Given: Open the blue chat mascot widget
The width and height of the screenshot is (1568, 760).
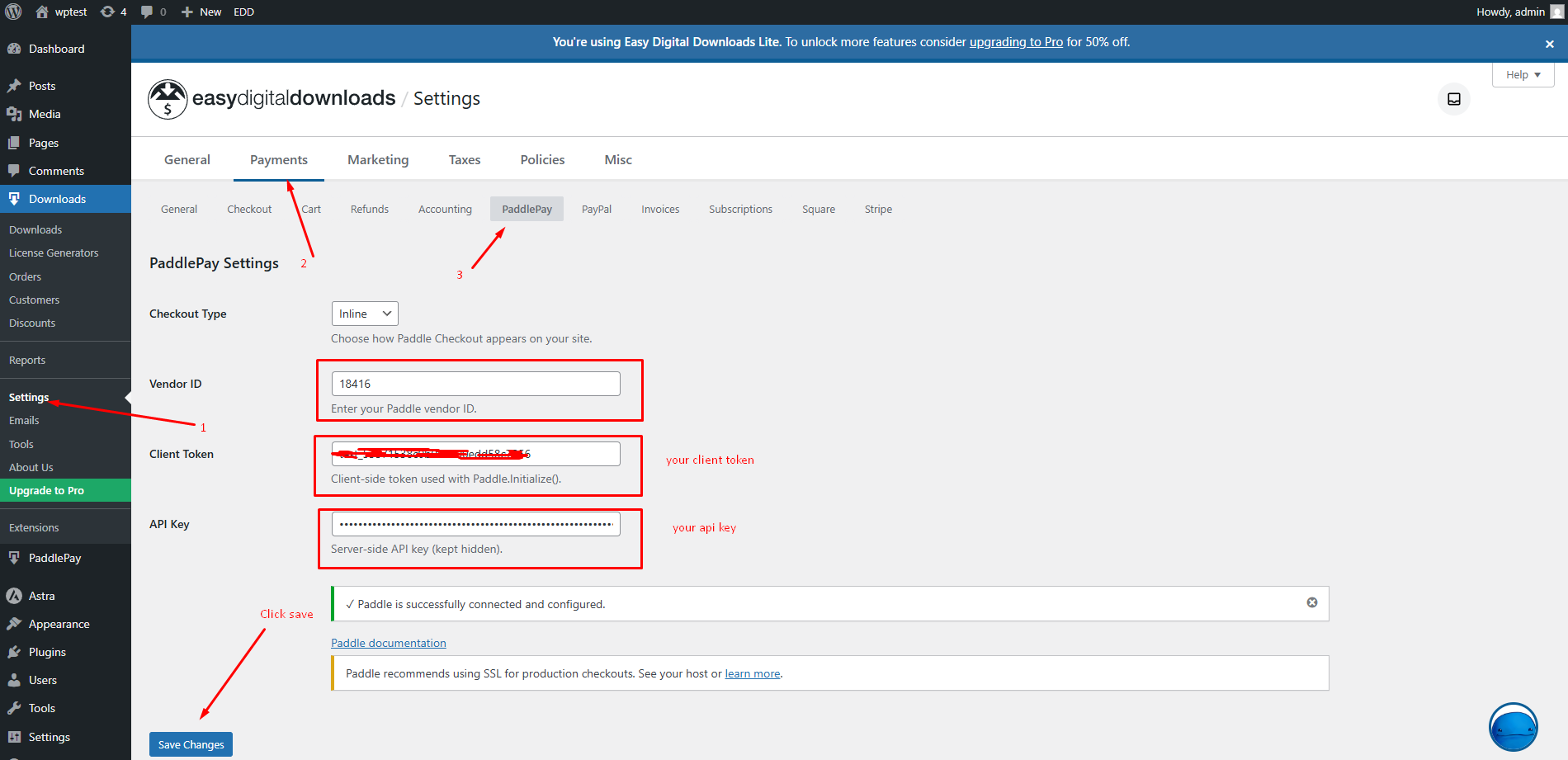Looking at the screenshot, I should (x=1513, y=727).
